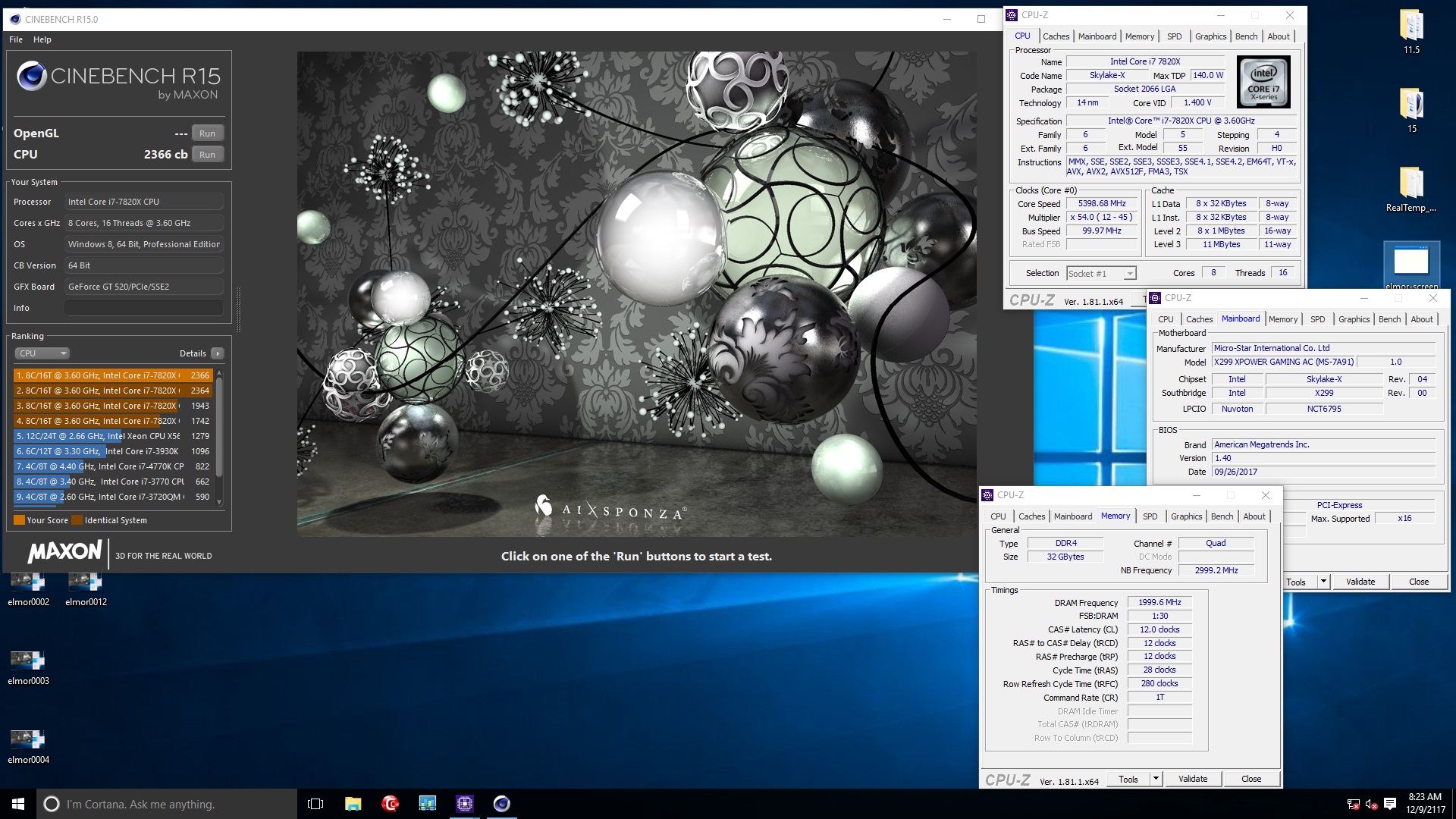Viewport: 1456px width, 819px height.
Task: Click the red C app taskbar icon
Action: (x=390, y=804)
